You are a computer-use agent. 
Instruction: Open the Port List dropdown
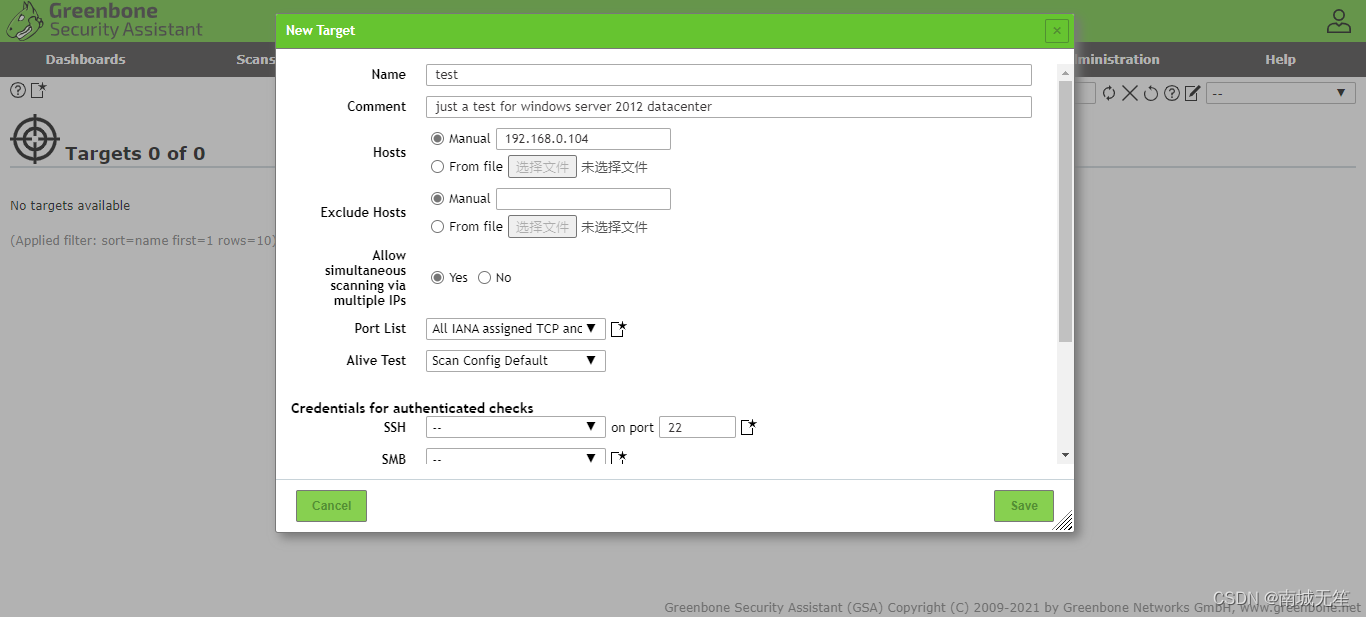(x=516, y=328)
